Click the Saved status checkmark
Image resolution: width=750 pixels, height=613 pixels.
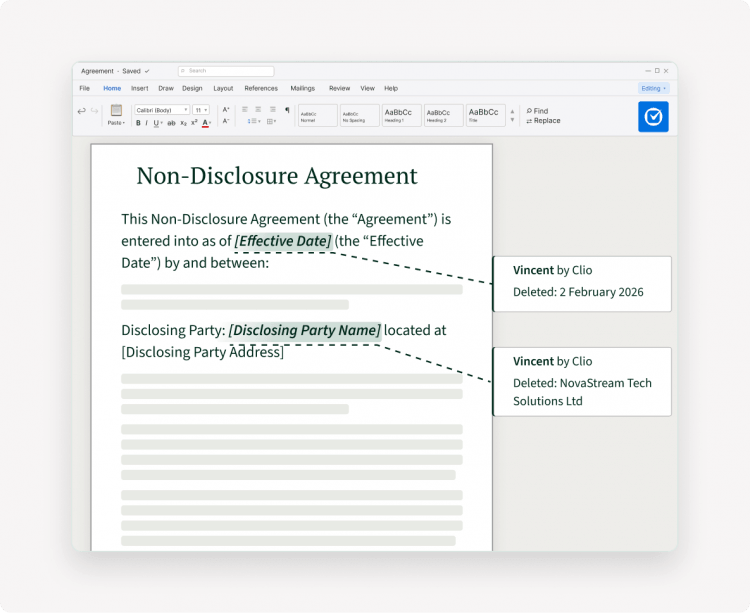(x=147, y=71)
